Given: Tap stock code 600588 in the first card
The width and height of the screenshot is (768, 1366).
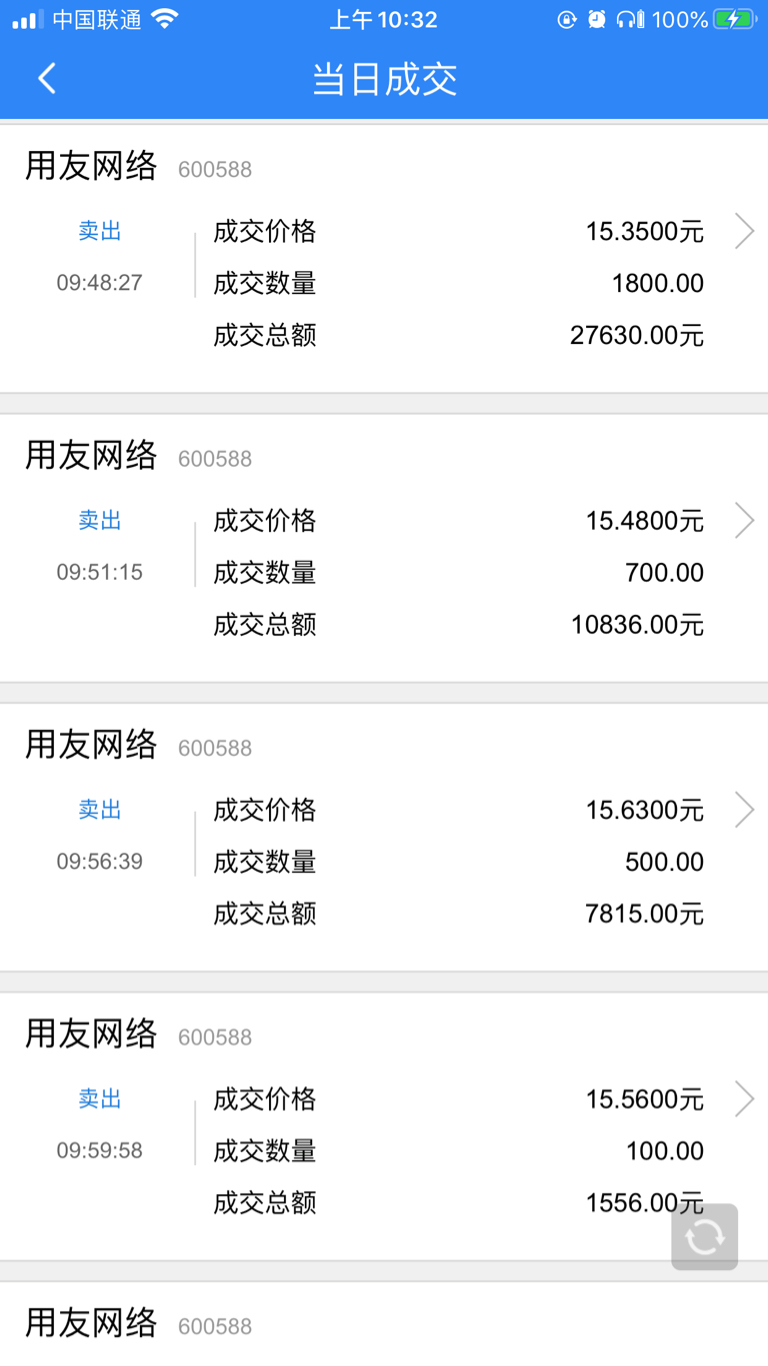Looking at the screenshot, I should click(215, 170).
